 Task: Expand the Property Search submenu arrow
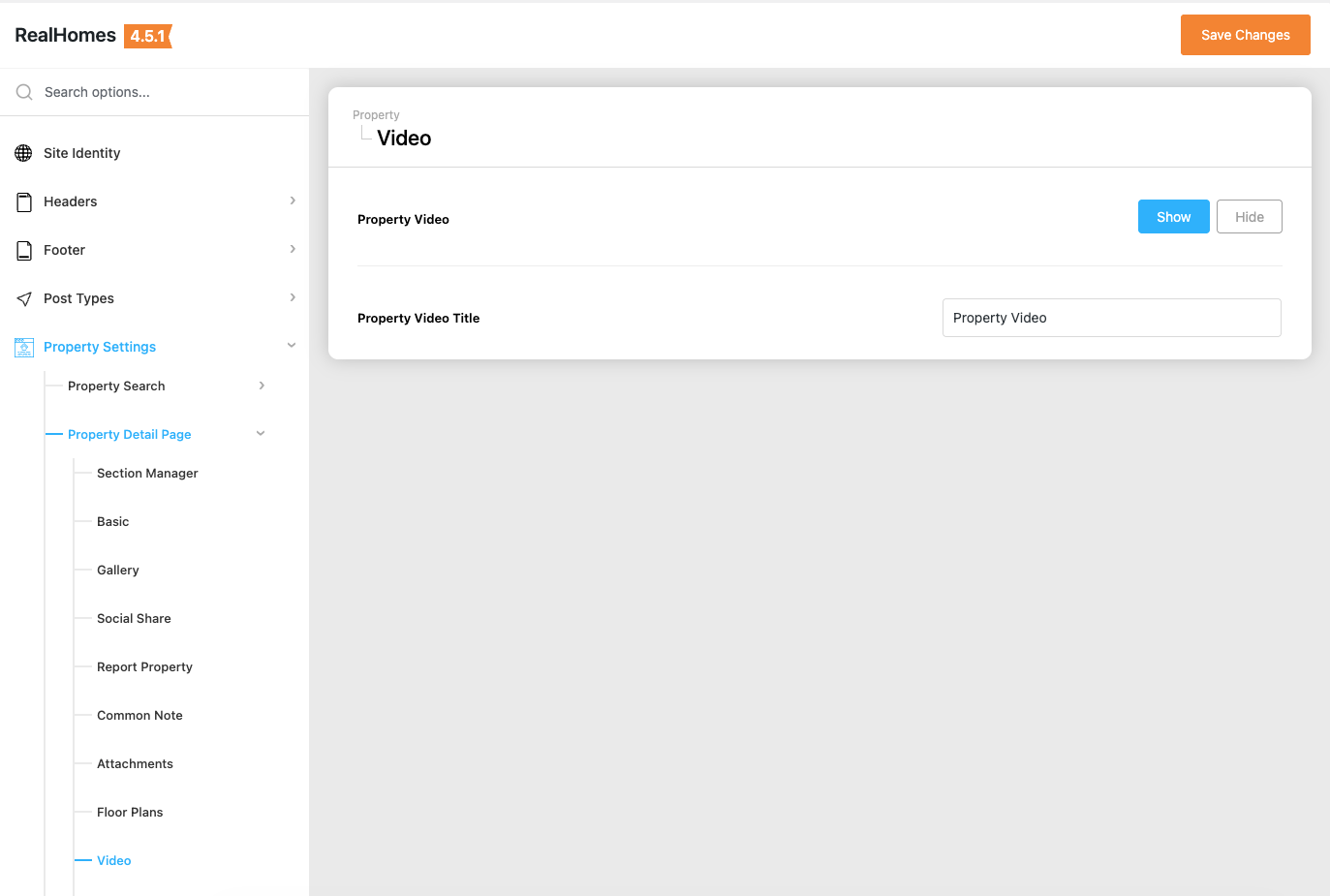point(262,386)
